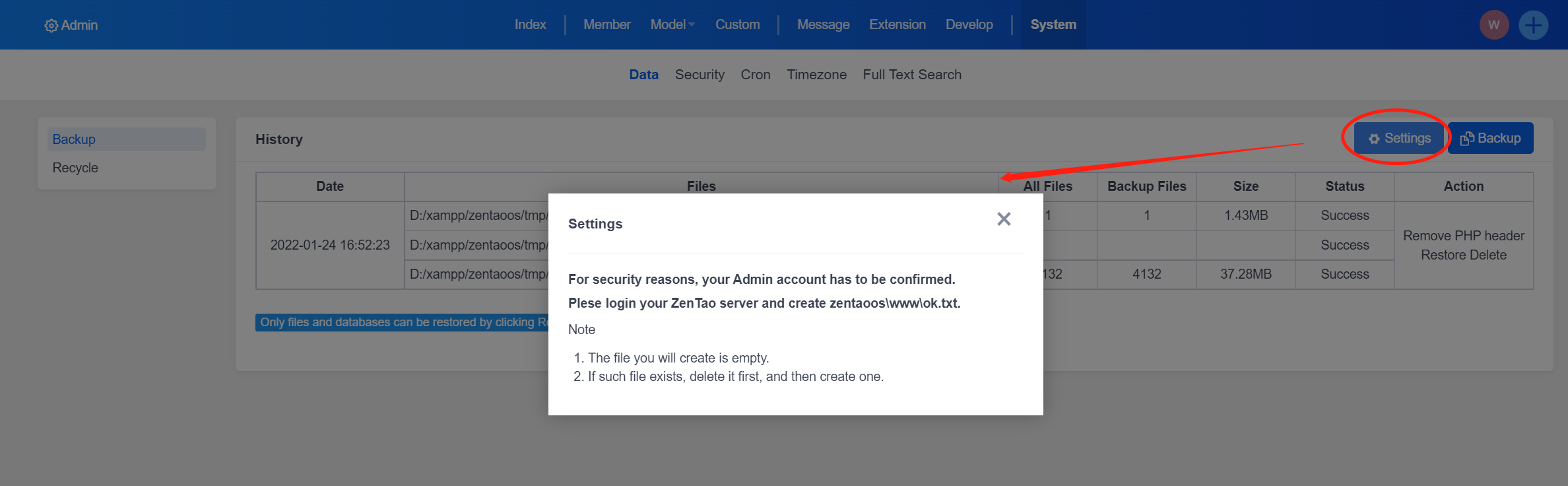
Task: Click the Settings gear button
Action: (1399, 138)
